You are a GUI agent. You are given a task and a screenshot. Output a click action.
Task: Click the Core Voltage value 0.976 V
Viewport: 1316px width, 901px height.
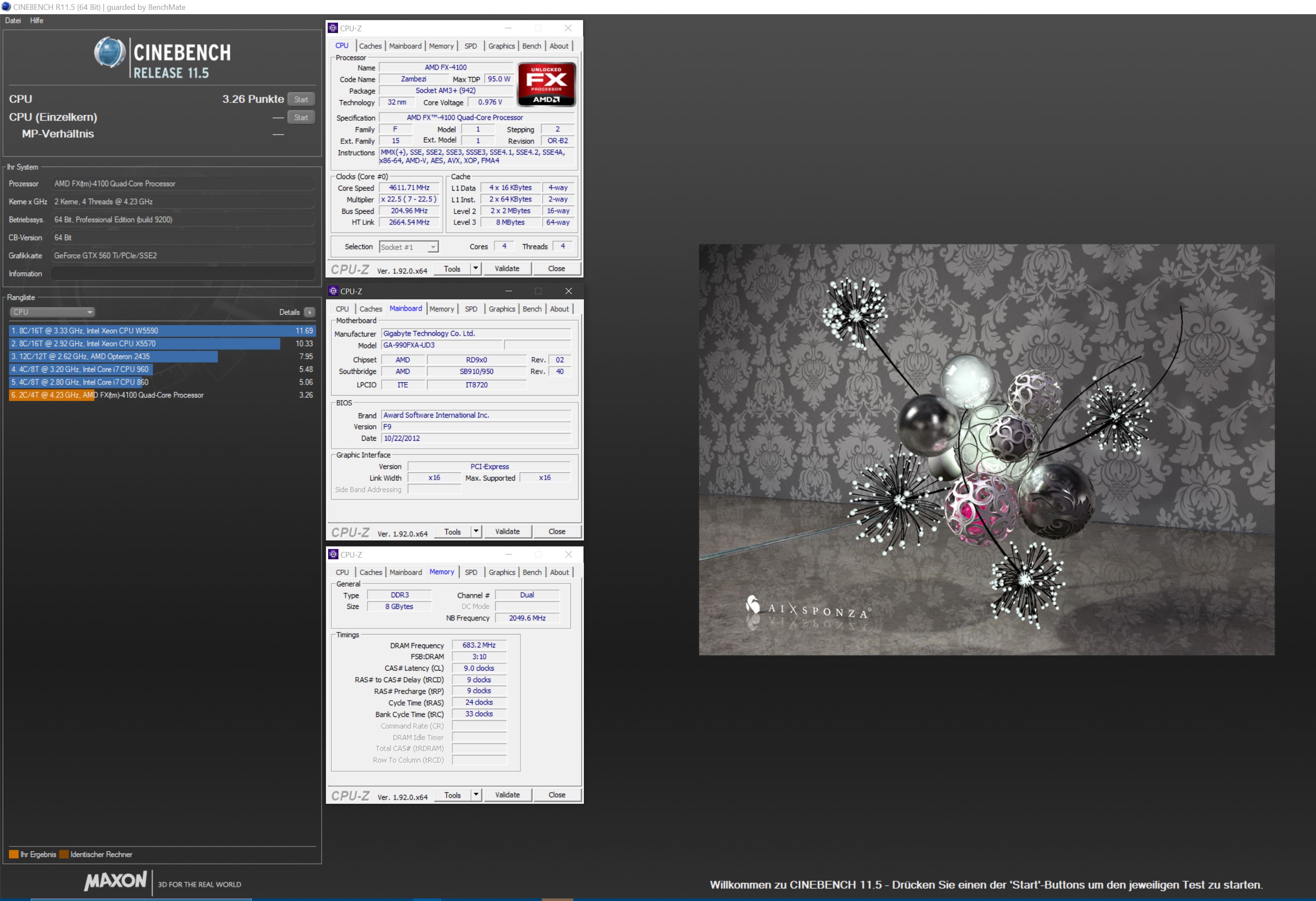pos(491,102)
